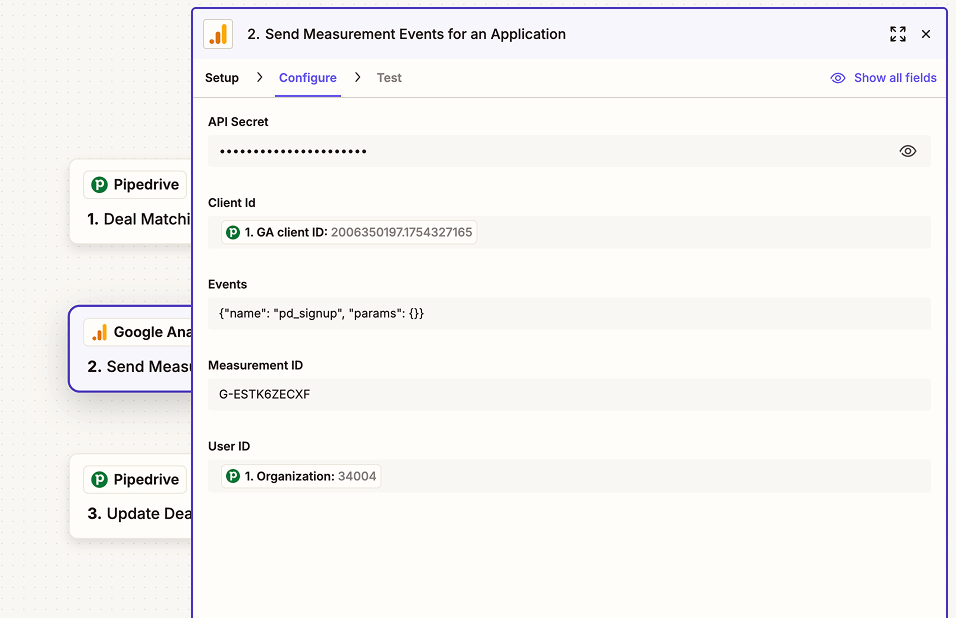Click the chevron after the Configure tab
Screen dimensions: 956x618
358,78
